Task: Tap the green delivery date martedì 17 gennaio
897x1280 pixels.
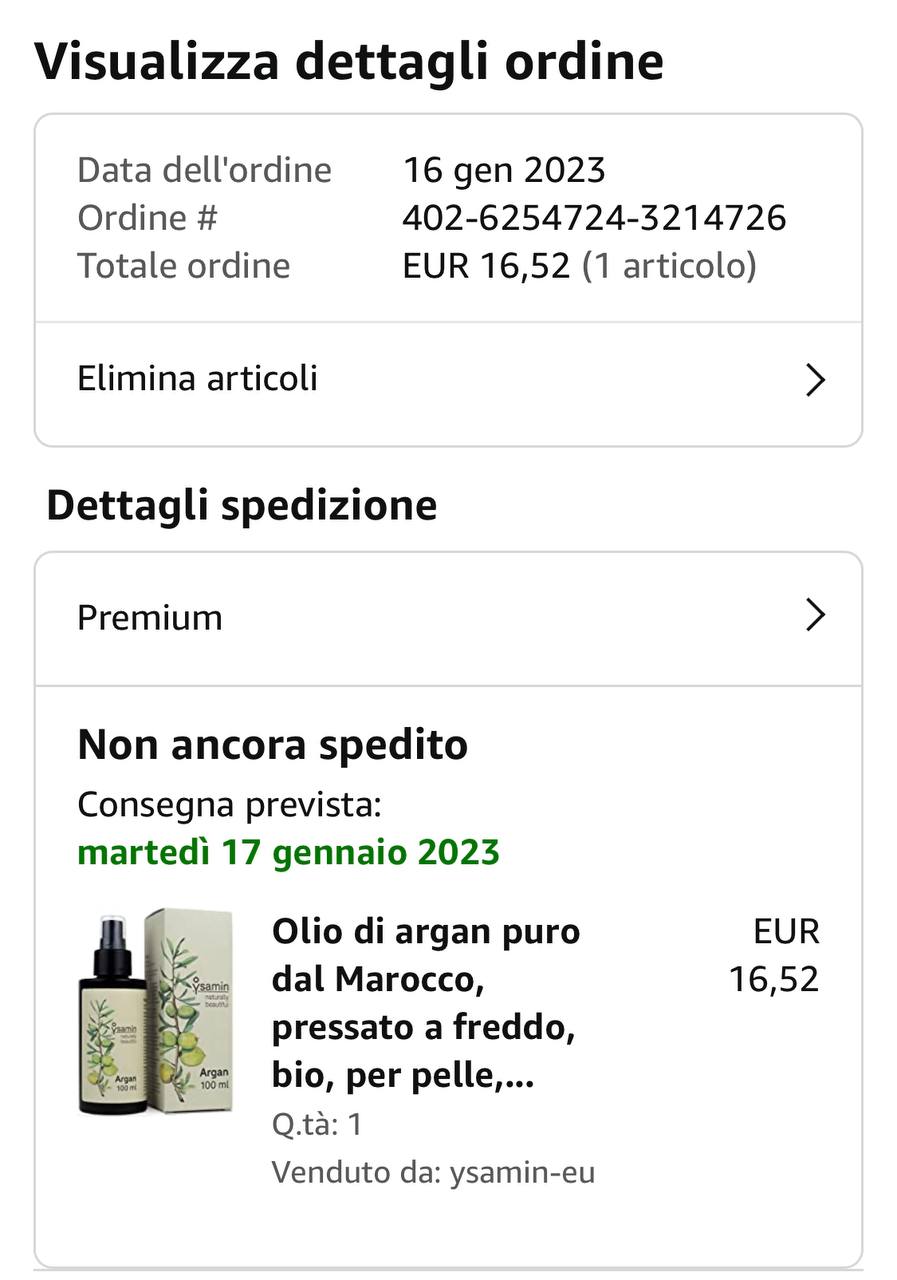Action: click(288, 852)
